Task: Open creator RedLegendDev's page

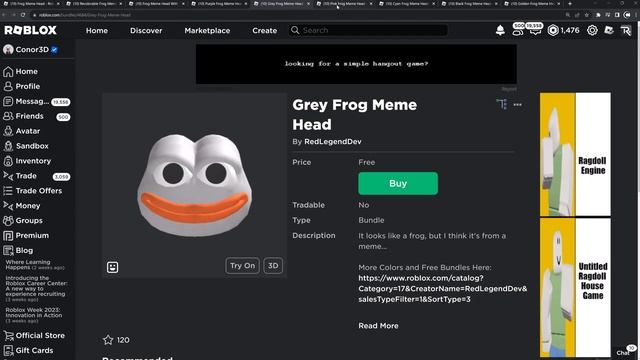Action: coord(333,142)
